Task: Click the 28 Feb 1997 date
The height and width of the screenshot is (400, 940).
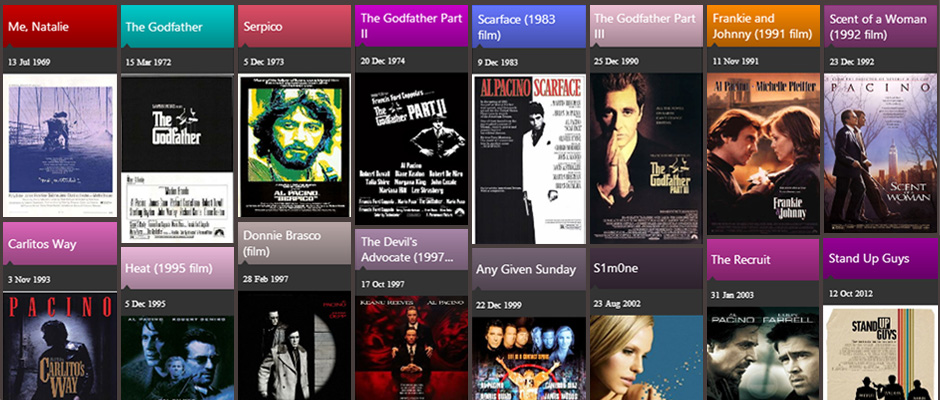Action: tap(266, 279)
